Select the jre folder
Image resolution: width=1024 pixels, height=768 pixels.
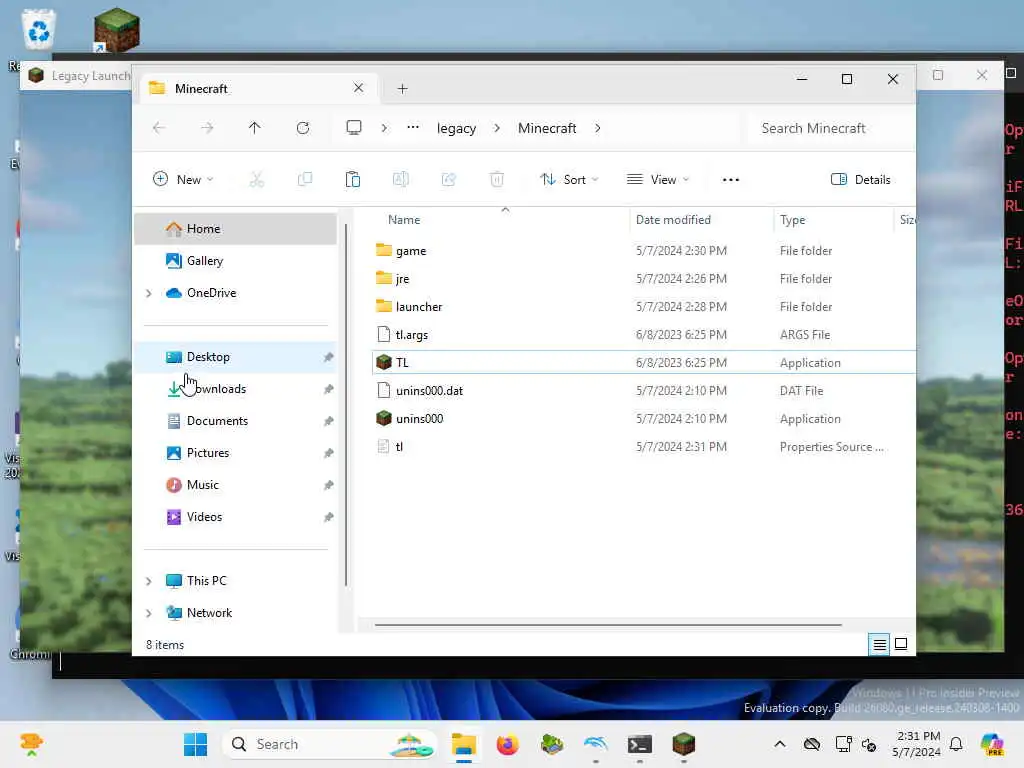click(x=643, y=279)
